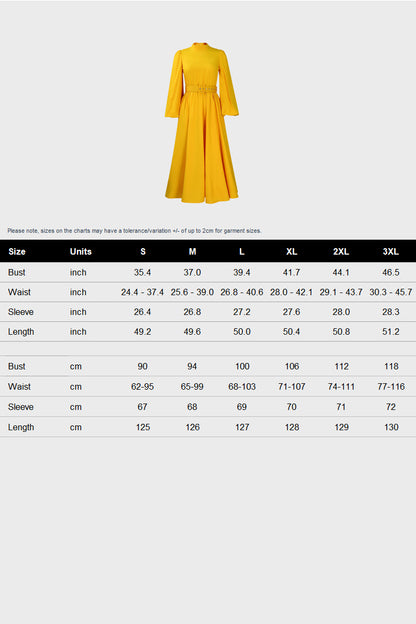Click Waist range '28.0 - 42.1'

tap(291, 292)
